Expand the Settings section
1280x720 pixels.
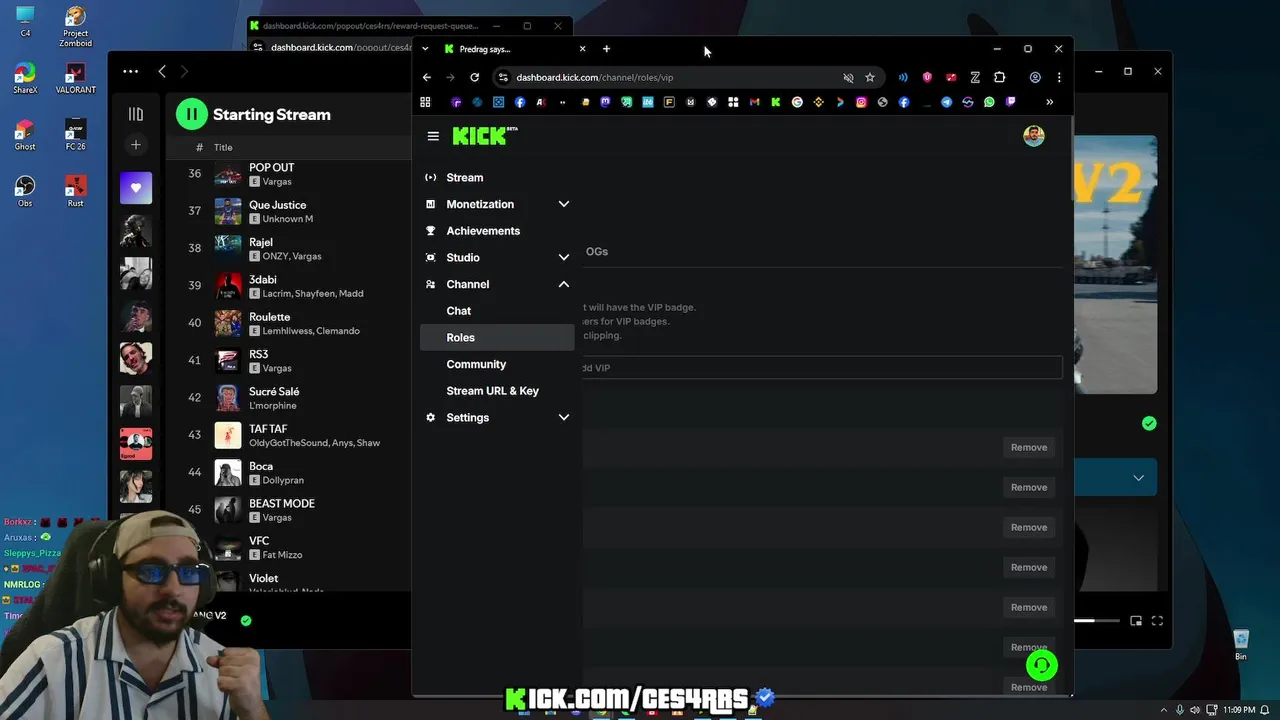point(564,417)
